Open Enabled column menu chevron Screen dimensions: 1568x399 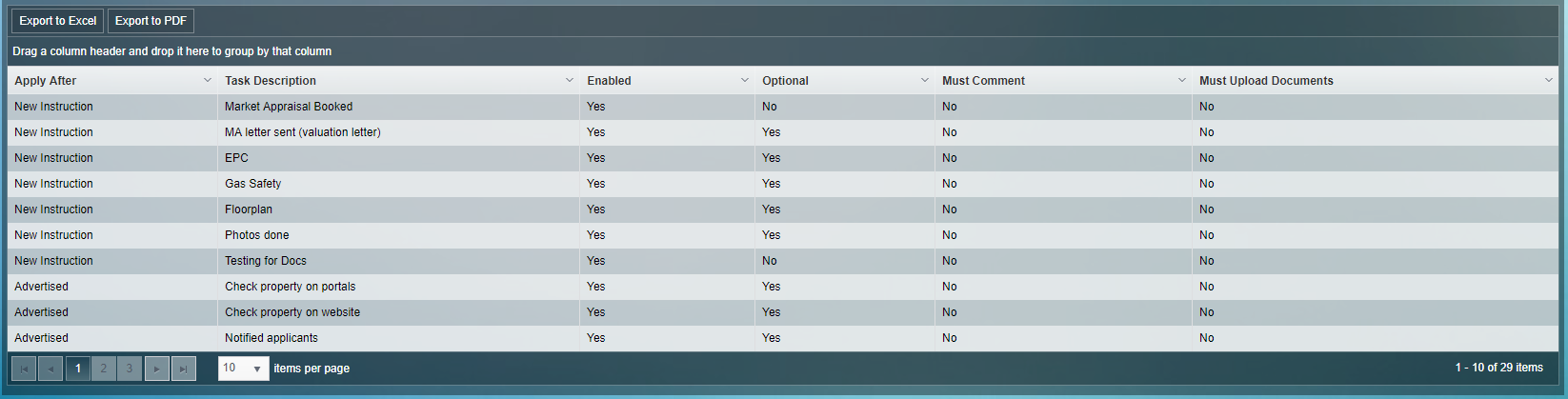click(745, 81)
